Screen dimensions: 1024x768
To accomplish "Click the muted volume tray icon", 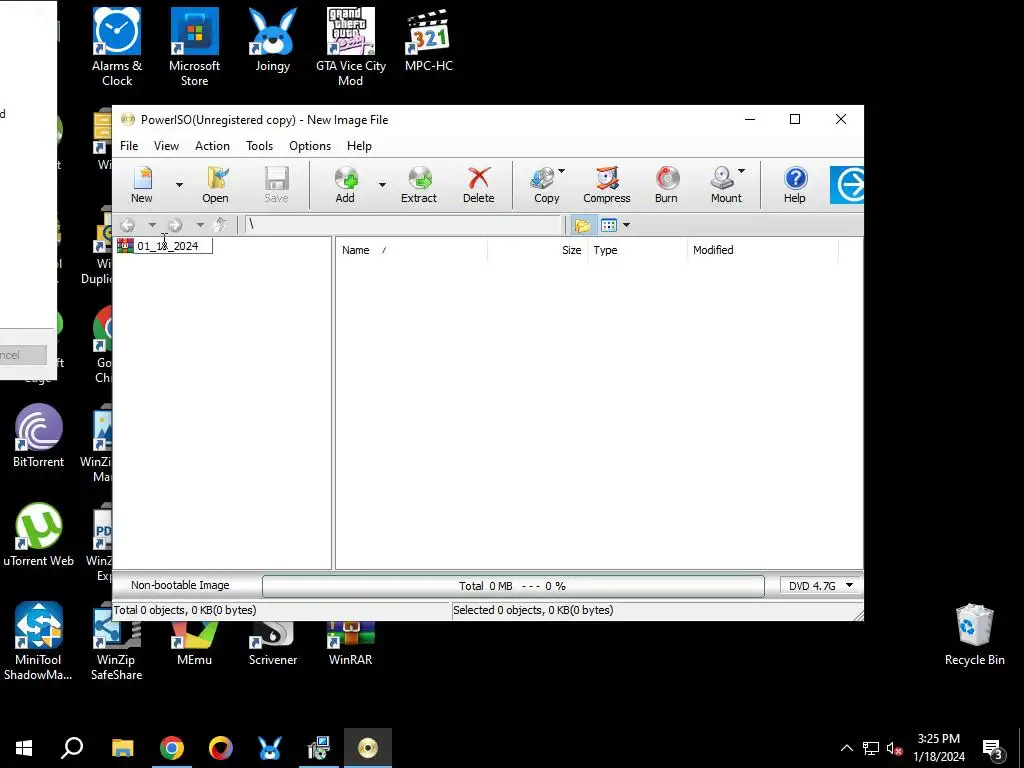I will pos(894,748).
